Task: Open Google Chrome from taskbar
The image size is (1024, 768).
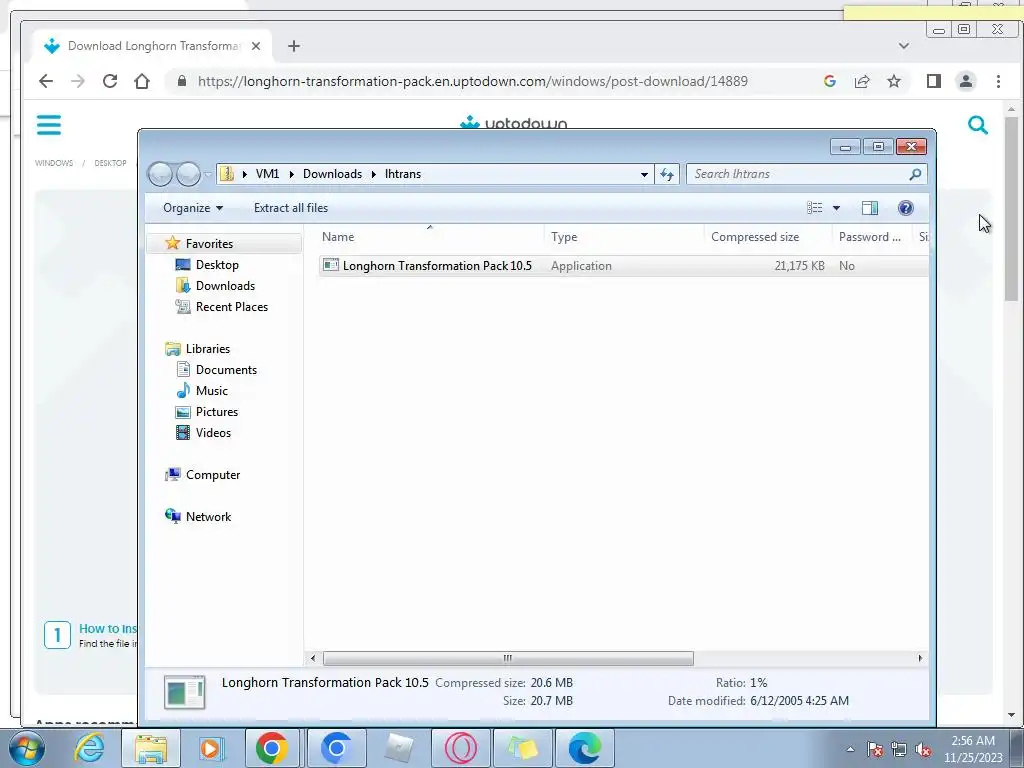Action: 272,748
